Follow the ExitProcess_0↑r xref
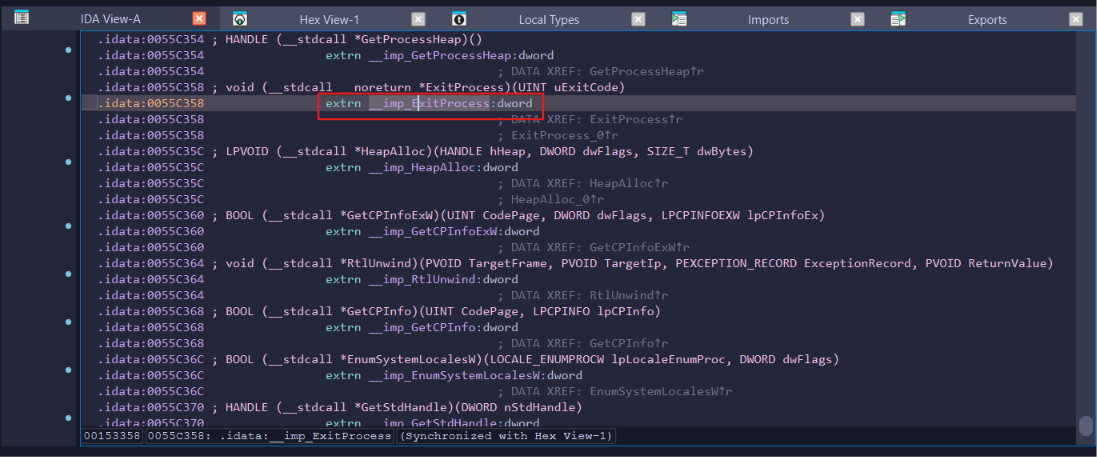 (x=565, y=136)
